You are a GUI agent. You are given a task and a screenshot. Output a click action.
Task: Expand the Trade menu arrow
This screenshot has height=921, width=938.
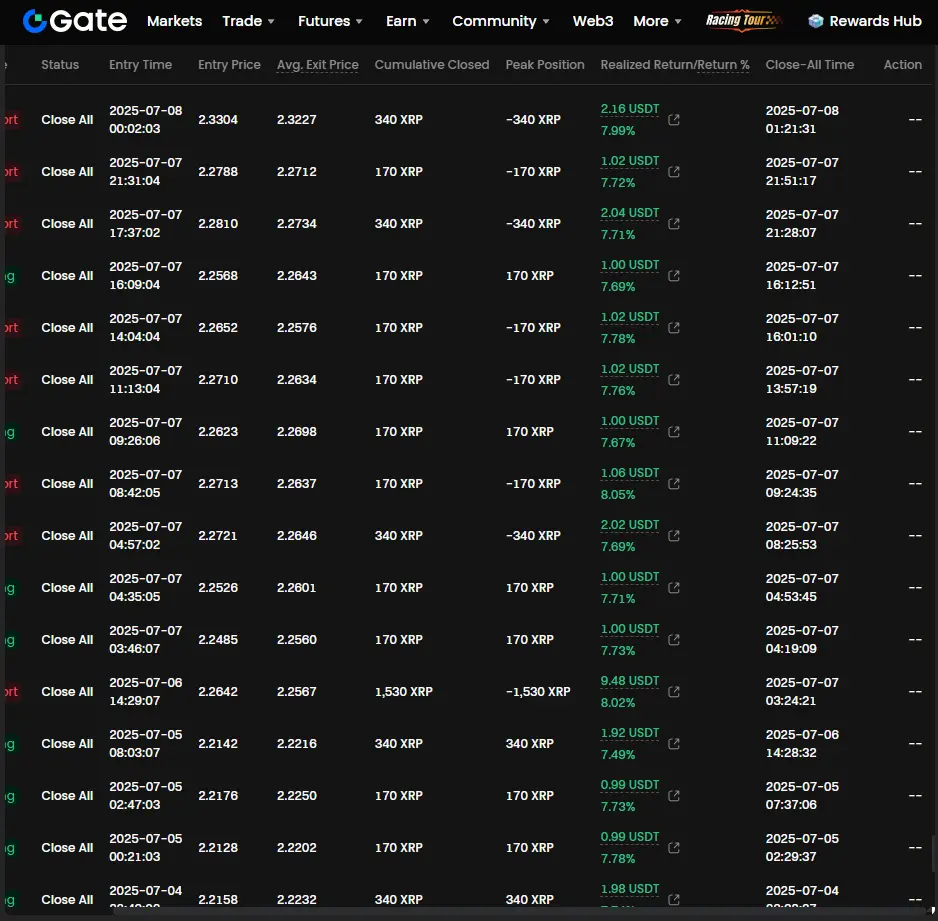[271, 22]
